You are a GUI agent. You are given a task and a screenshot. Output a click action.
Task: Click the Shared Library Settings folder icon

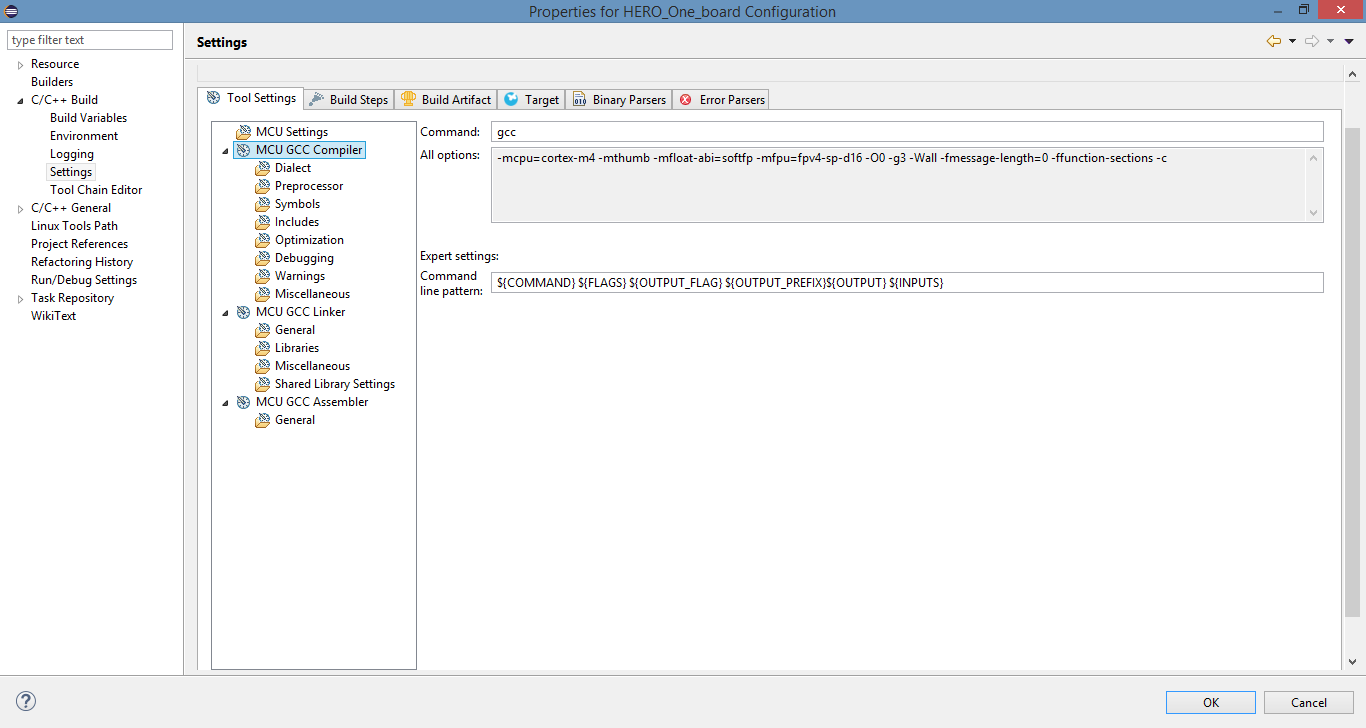[x=262, y=384]
